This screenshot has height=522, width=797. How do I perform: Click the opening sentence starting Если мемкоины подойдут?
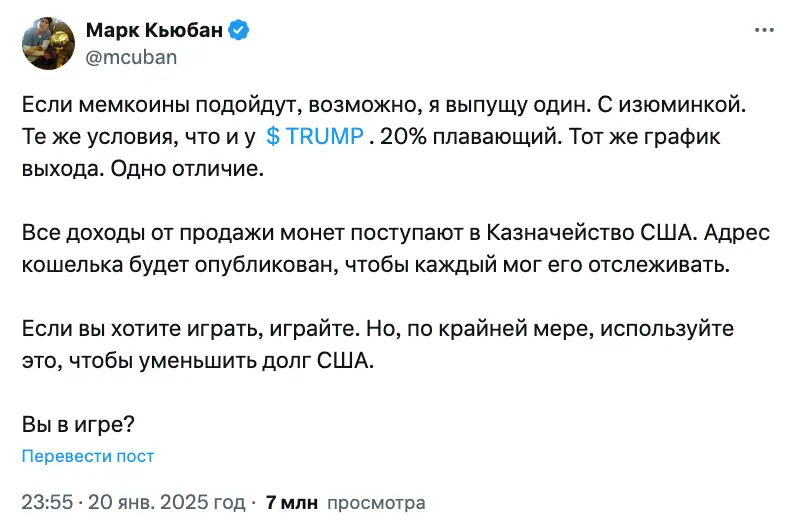(300, 104)
